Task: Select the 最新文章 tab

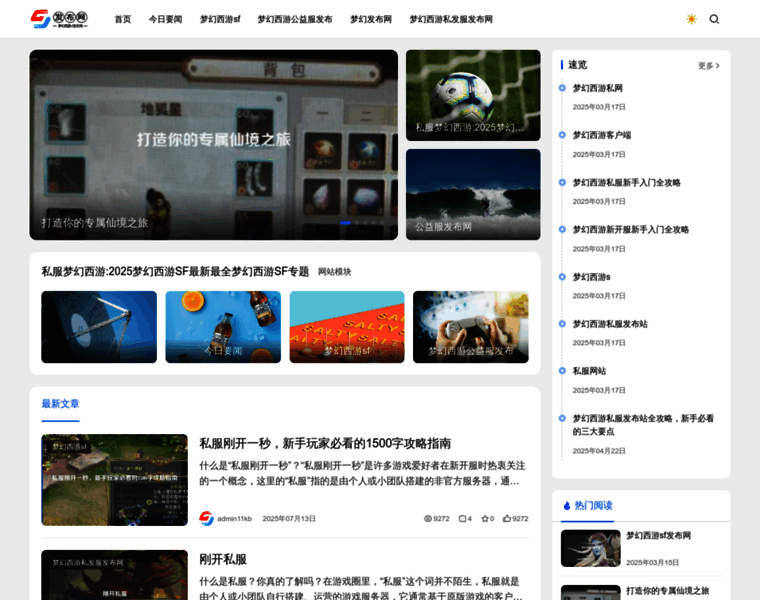Action: click(60, 404)
